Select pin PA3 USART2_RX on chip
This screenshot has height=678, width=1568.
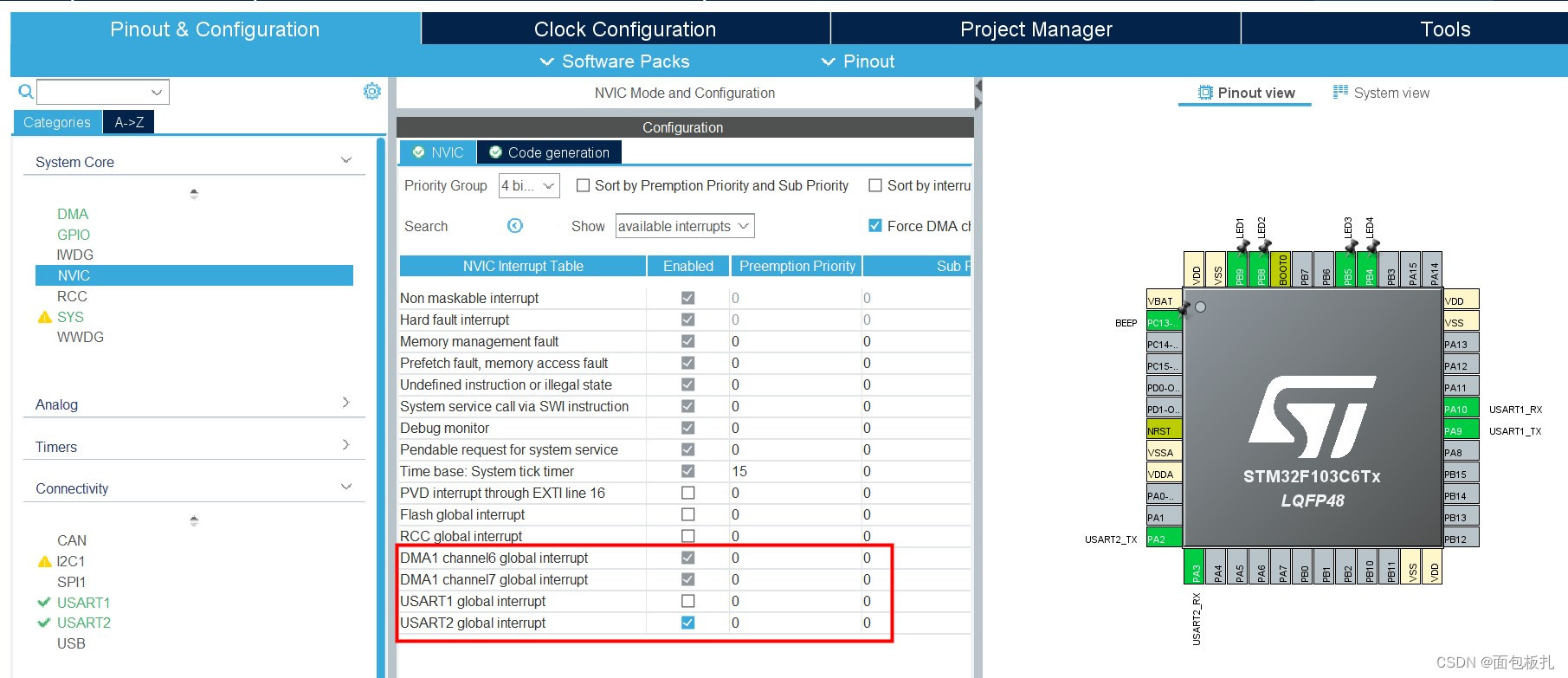(x=1195, y=566)
